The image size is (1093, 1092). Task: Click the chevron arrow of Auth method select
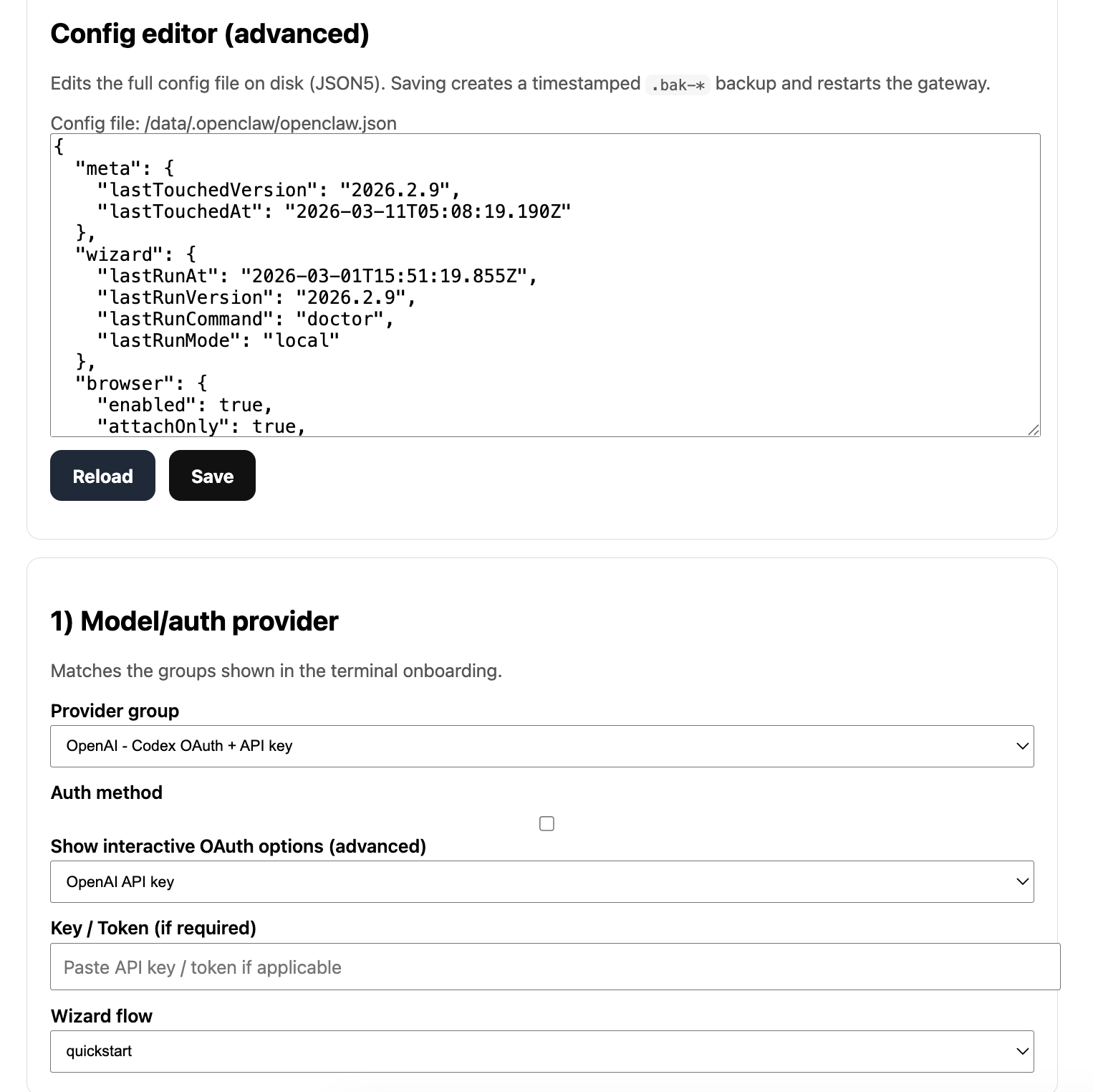[1022, 881]
